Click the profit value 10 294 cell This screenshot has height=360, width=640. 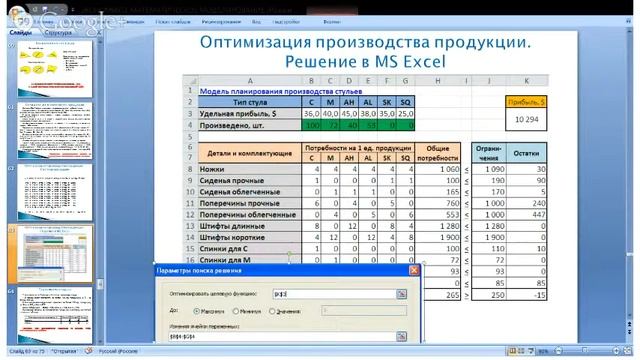tap(526, 120)
